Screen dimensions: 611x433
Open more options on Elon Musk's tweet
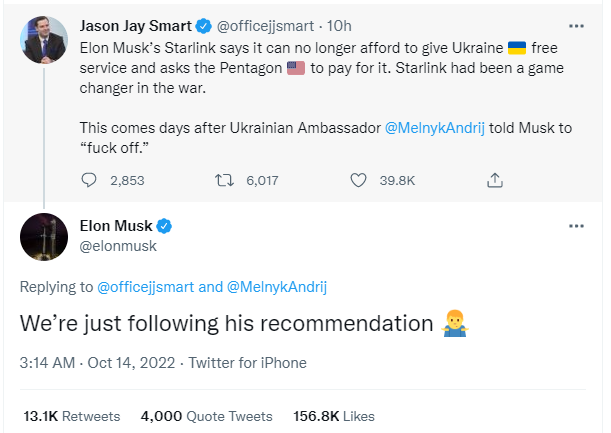576,226
